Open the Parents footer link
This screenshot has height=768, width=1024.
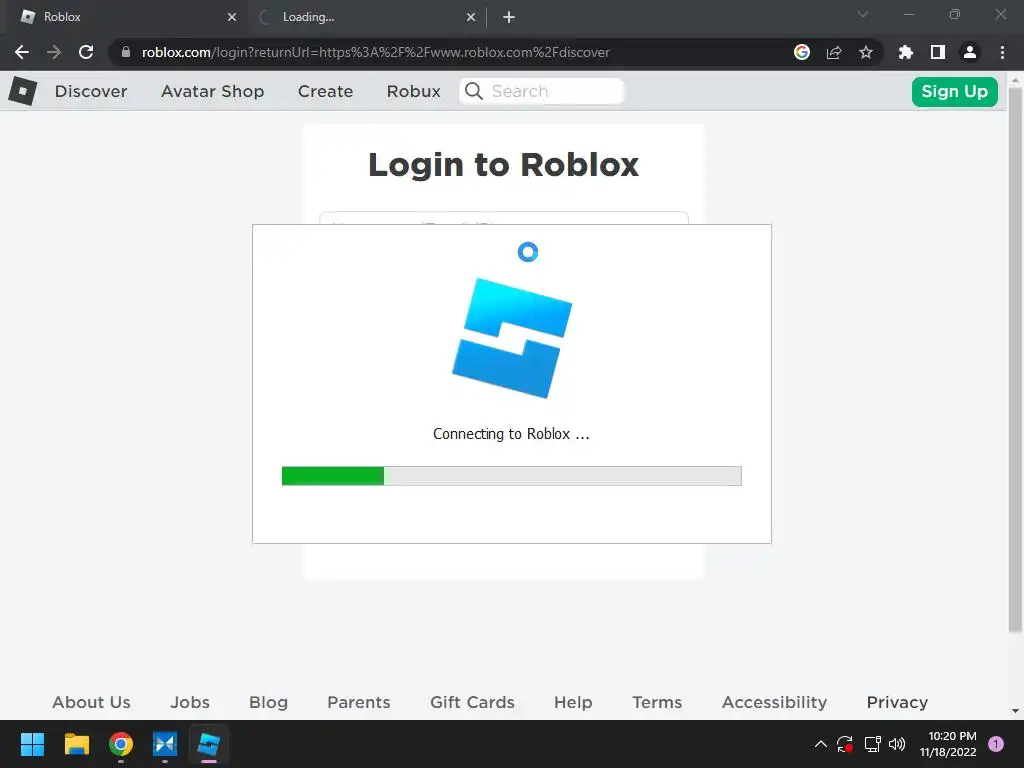(x=359, y=702)
